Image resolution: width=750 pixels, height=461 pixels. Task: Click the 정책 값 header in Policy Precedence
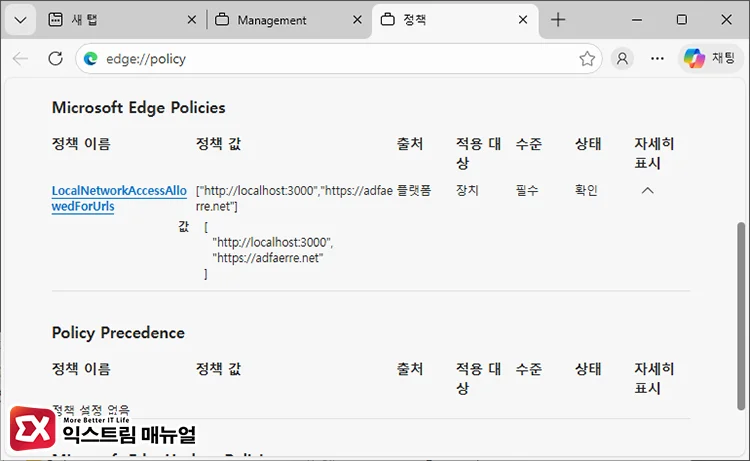point(218,369)
